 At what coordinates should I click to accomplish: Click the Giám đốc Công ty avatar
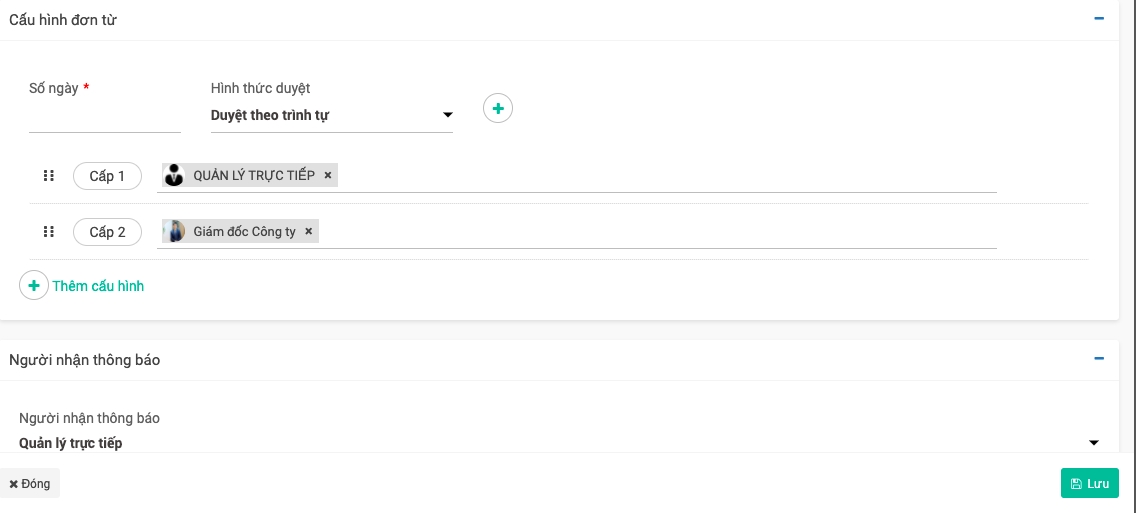(x=175, y=232)
